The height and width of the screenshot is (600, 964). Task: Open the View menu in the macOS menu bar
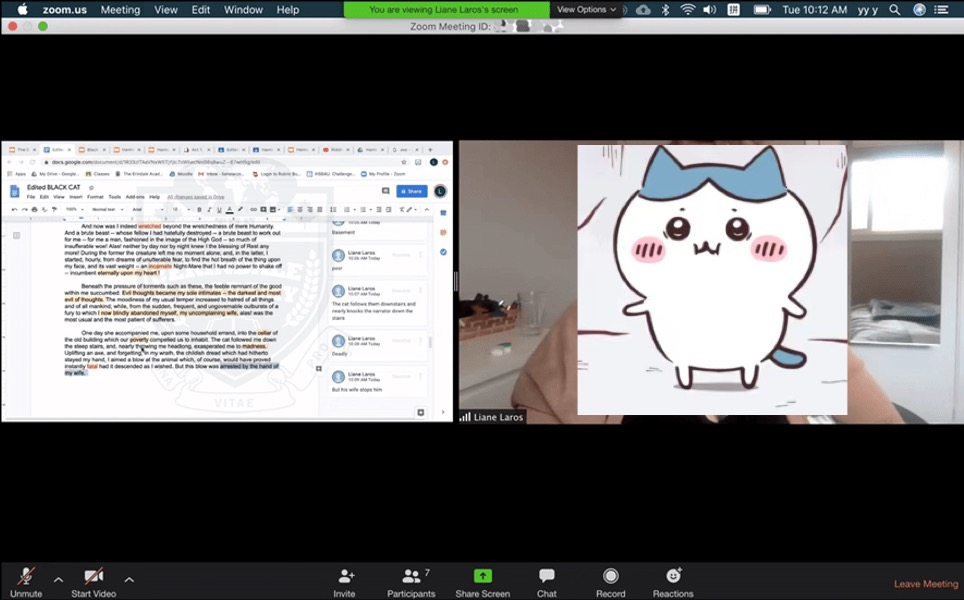[x=165, y=10]
